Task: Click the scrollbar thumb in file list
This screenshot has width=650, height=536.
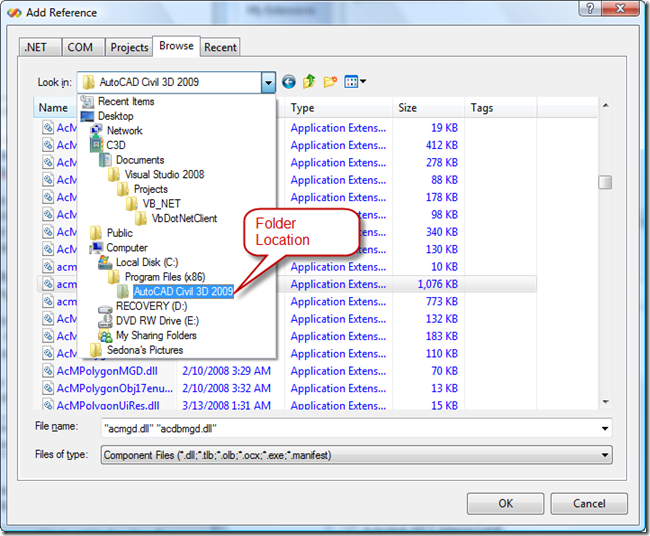Action: click(x=605, y=182)
